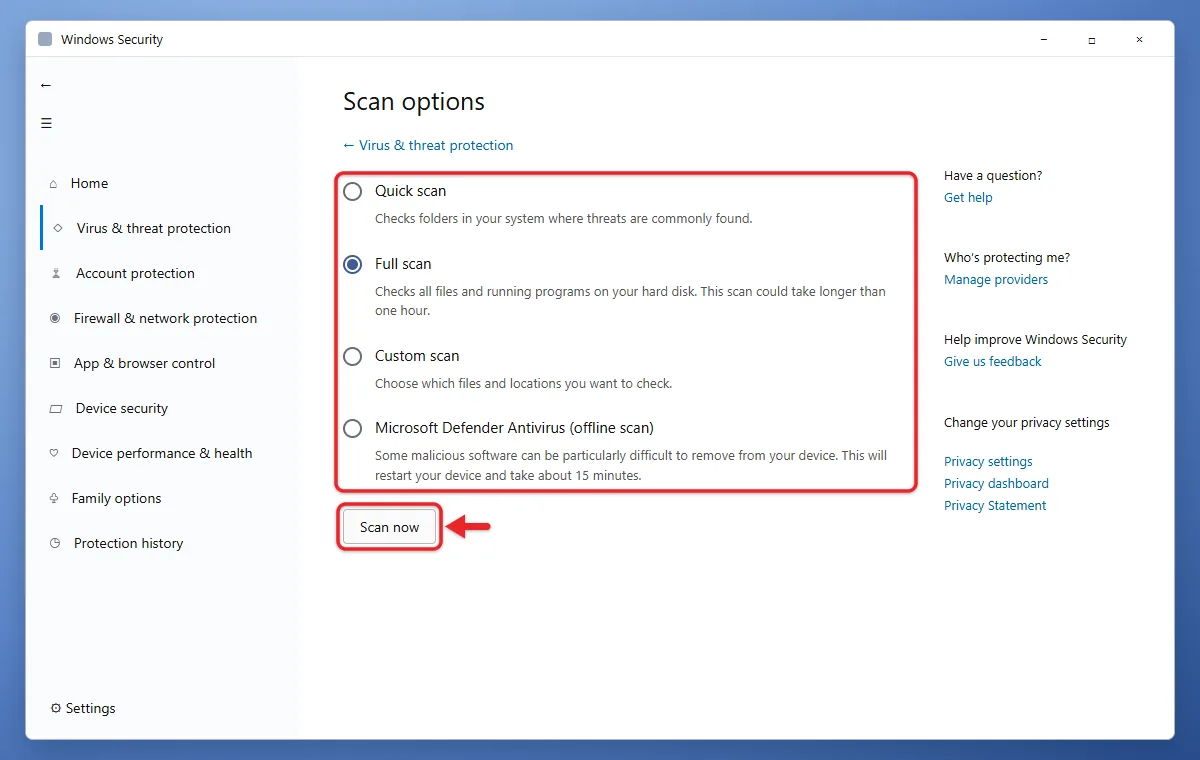Click the Home house icon
This screenshot has width=1200, height=760.
(54, 184)
